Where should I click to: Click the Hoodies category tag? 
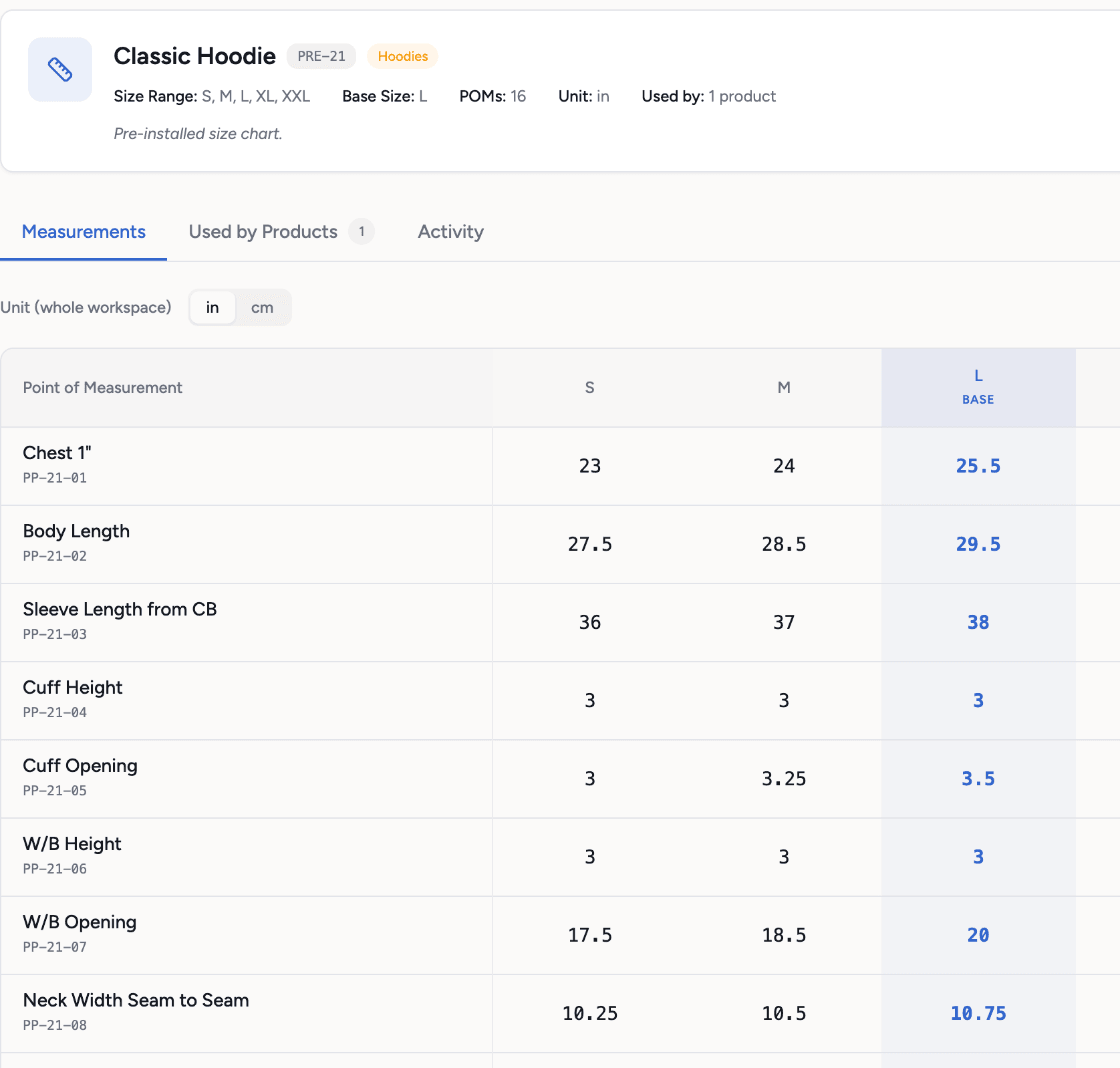tap(403, 56)
